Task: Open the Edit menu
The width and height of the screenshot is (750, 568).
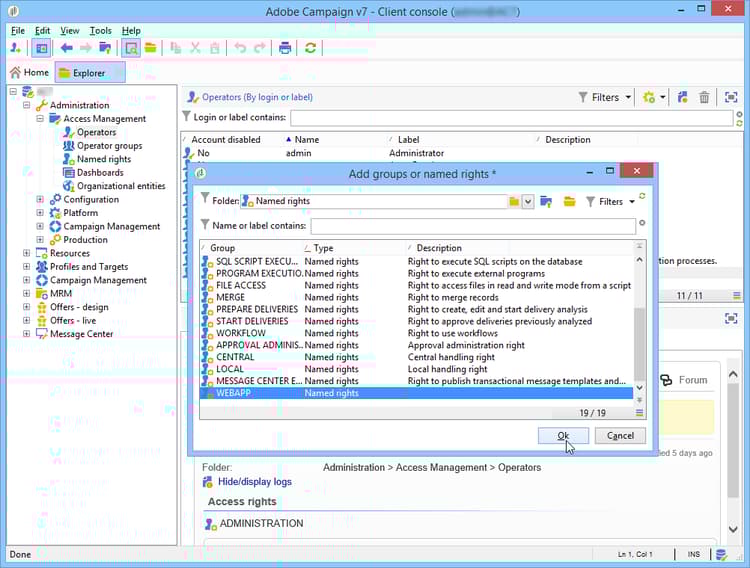Action: click(43, 31)
